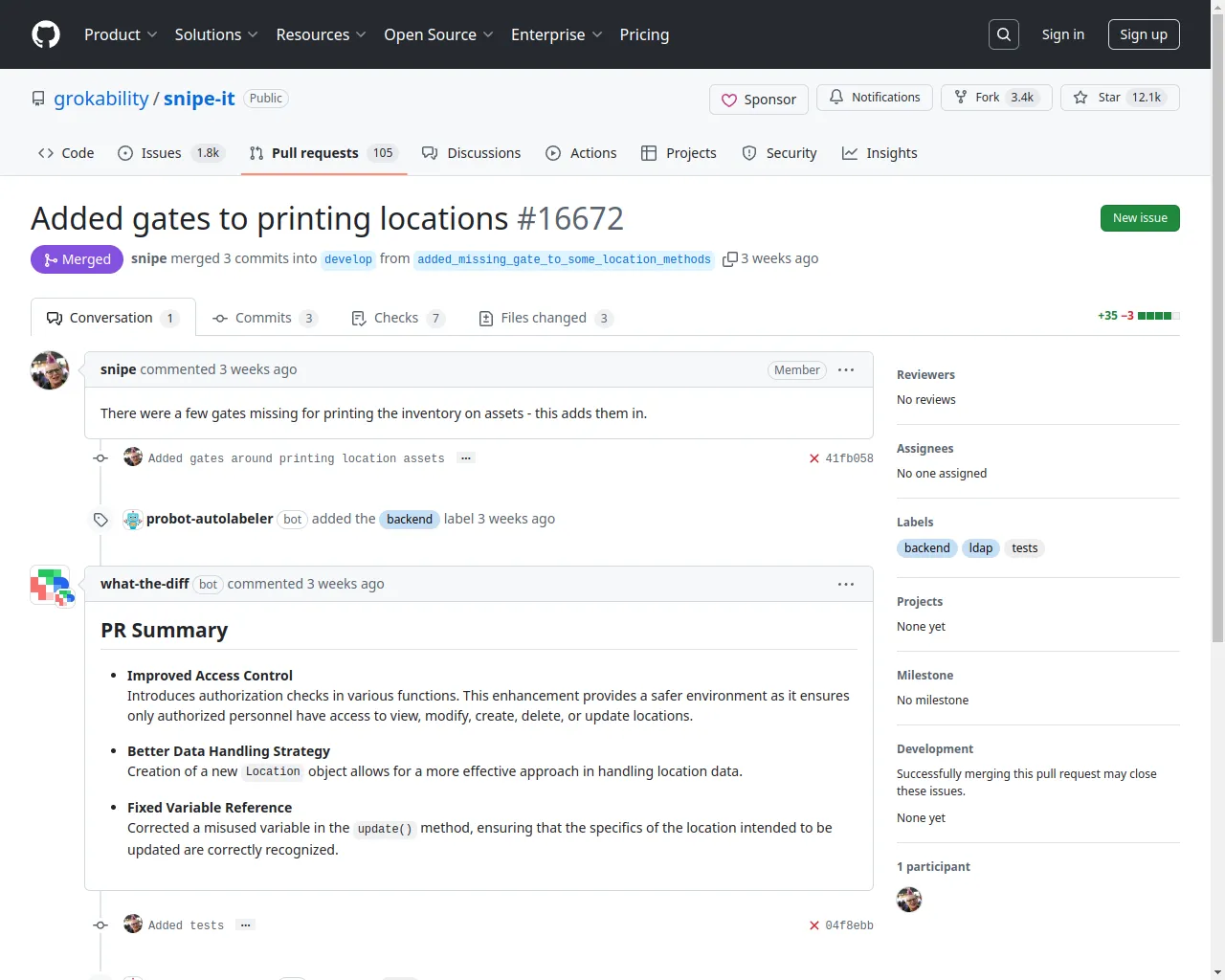Viewport: 1225px width, 980px height.
Task: Open the Code tab
Action: pyautogui.click(x=66, y=153)
